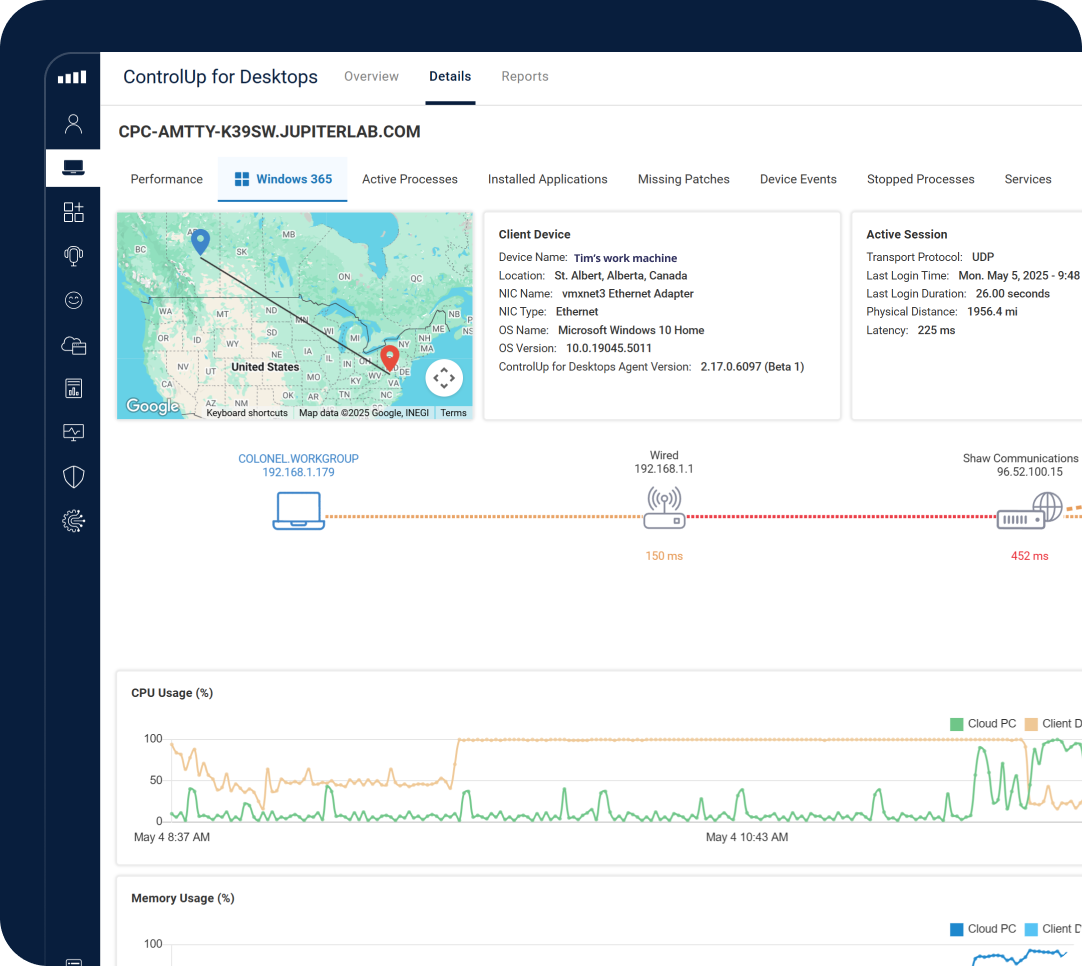Click the map pan control button
This screenshot has height=966, width=1082.
[x=444, y=378]
